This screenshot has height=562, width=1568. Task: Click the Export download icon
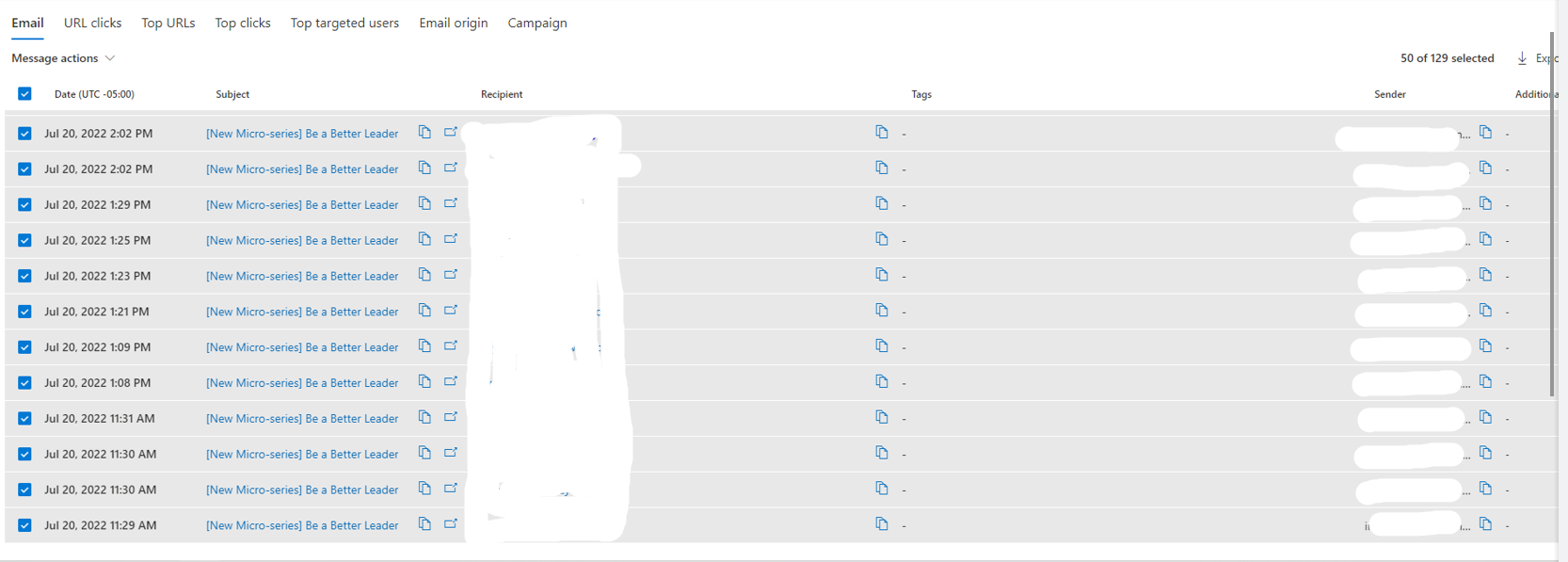click(x=1522, y=57)
